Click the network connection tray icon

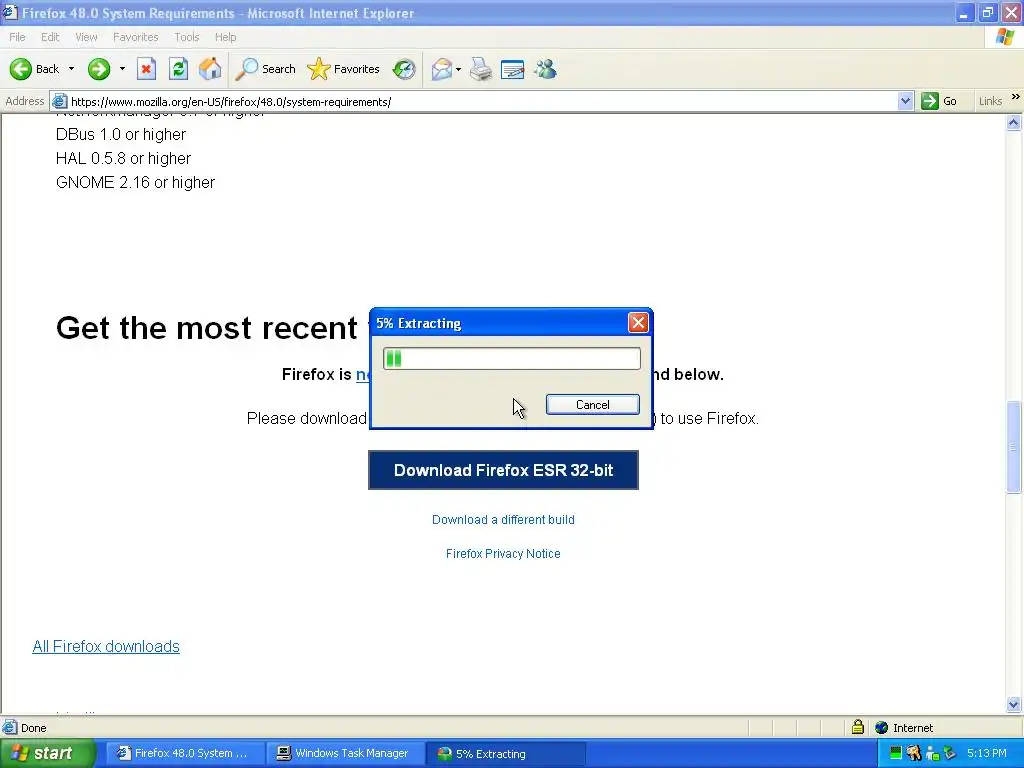coord(932,754)
